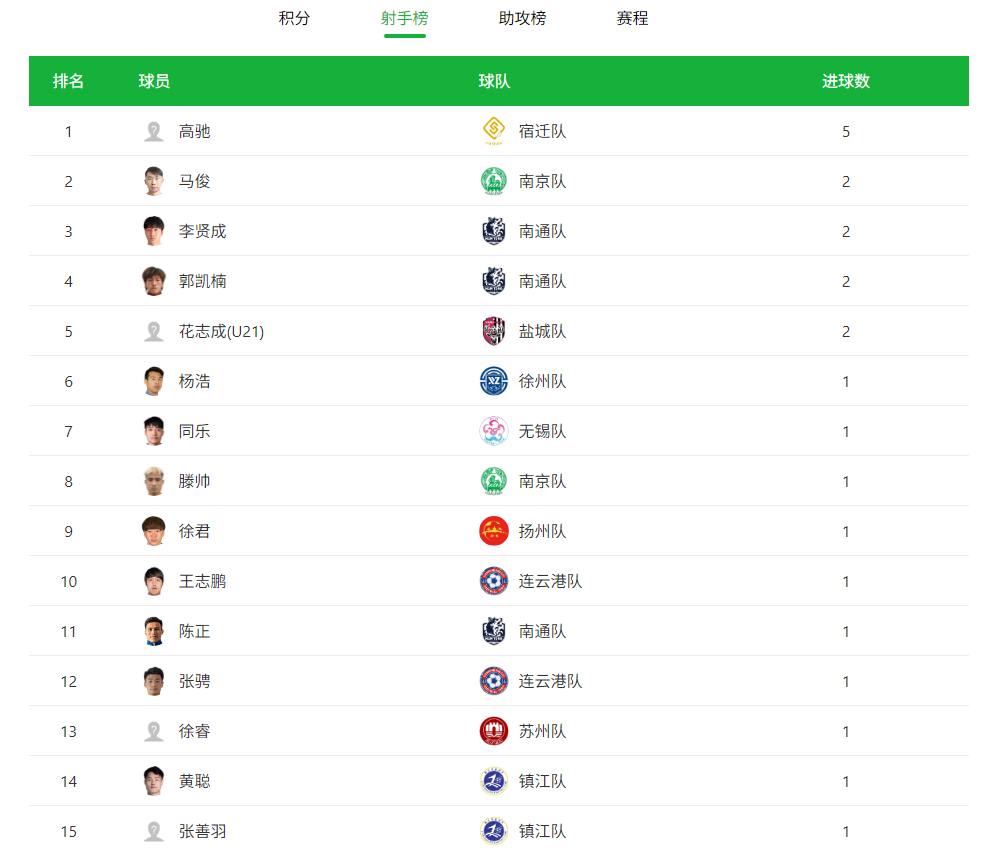This screenshot has height=851, width=996.
Task: Click the 徐州队 blue badge icon
Action: 494,381
